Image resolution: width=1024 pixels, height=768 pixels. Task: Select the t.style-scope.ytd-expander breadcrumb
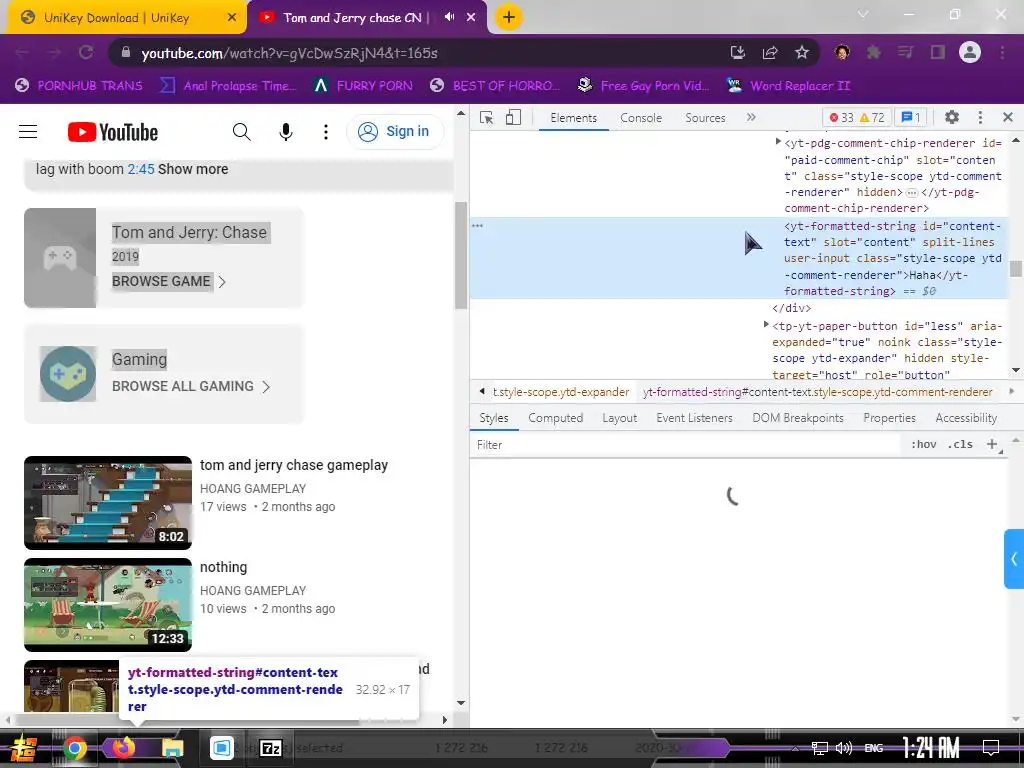coord(561,392)
